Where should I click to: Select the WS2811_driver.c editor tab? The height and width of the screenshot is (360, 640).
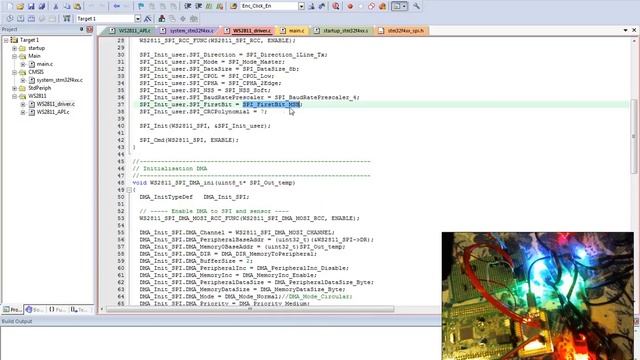[248, 31]
